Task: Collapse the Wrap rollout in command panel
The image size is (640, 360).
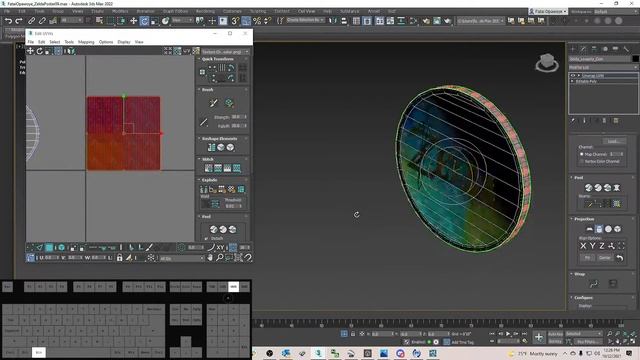Action: click(580, 274)
